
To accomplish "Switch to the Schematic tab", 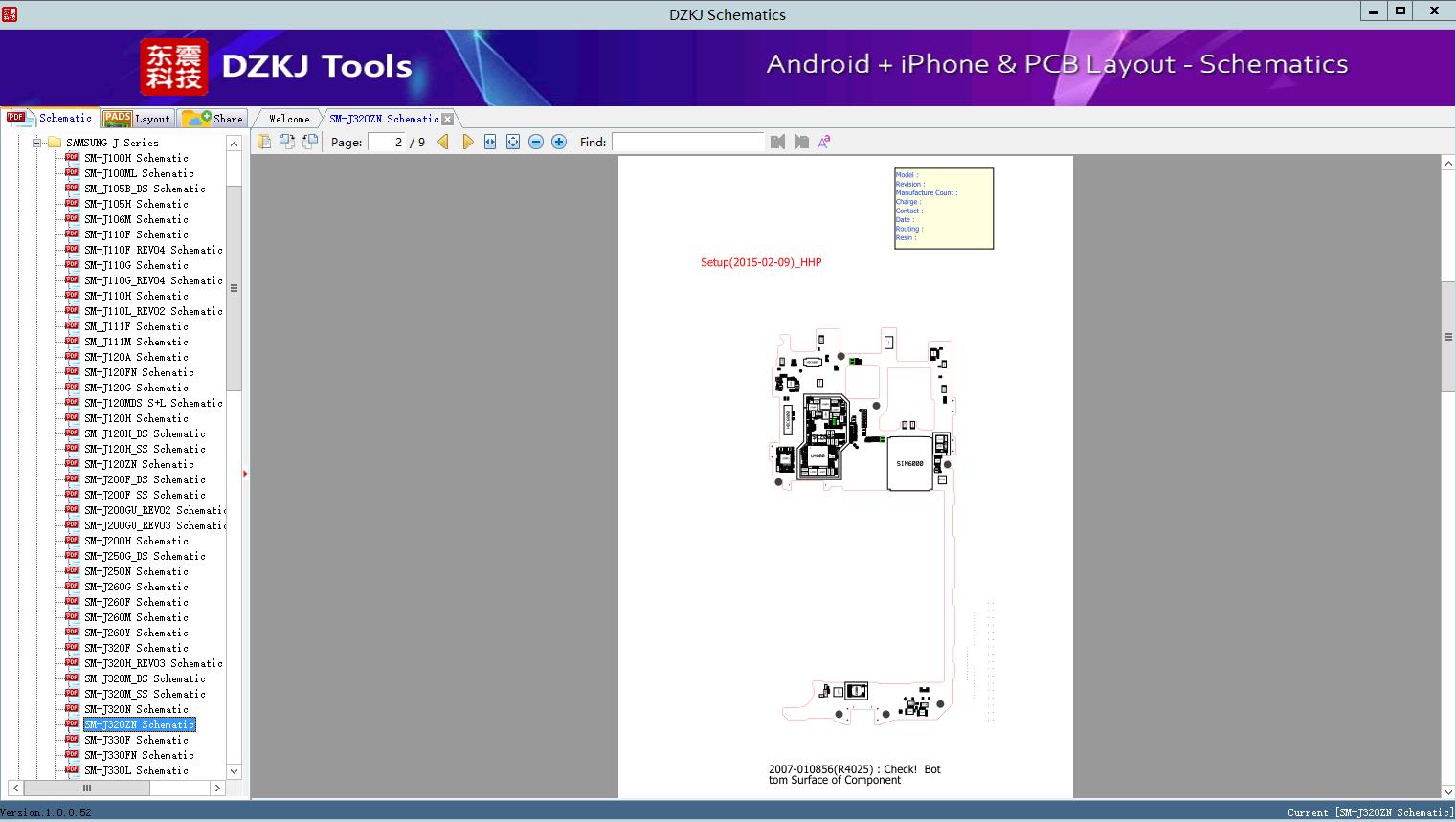I will click(x=50, y=118).
